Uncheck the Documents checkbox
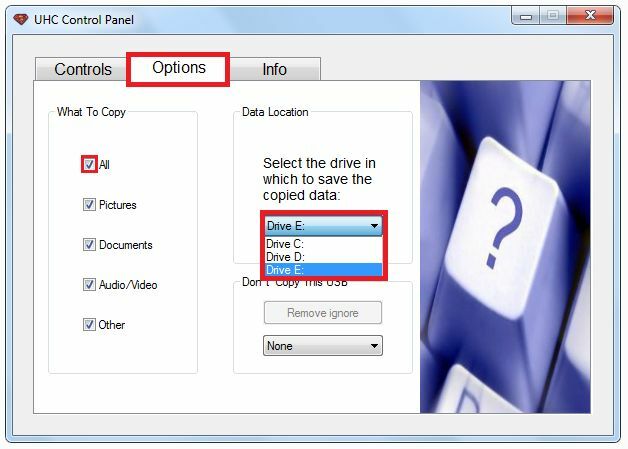Viewport: 628px width, 449px height. coord(89,244)
